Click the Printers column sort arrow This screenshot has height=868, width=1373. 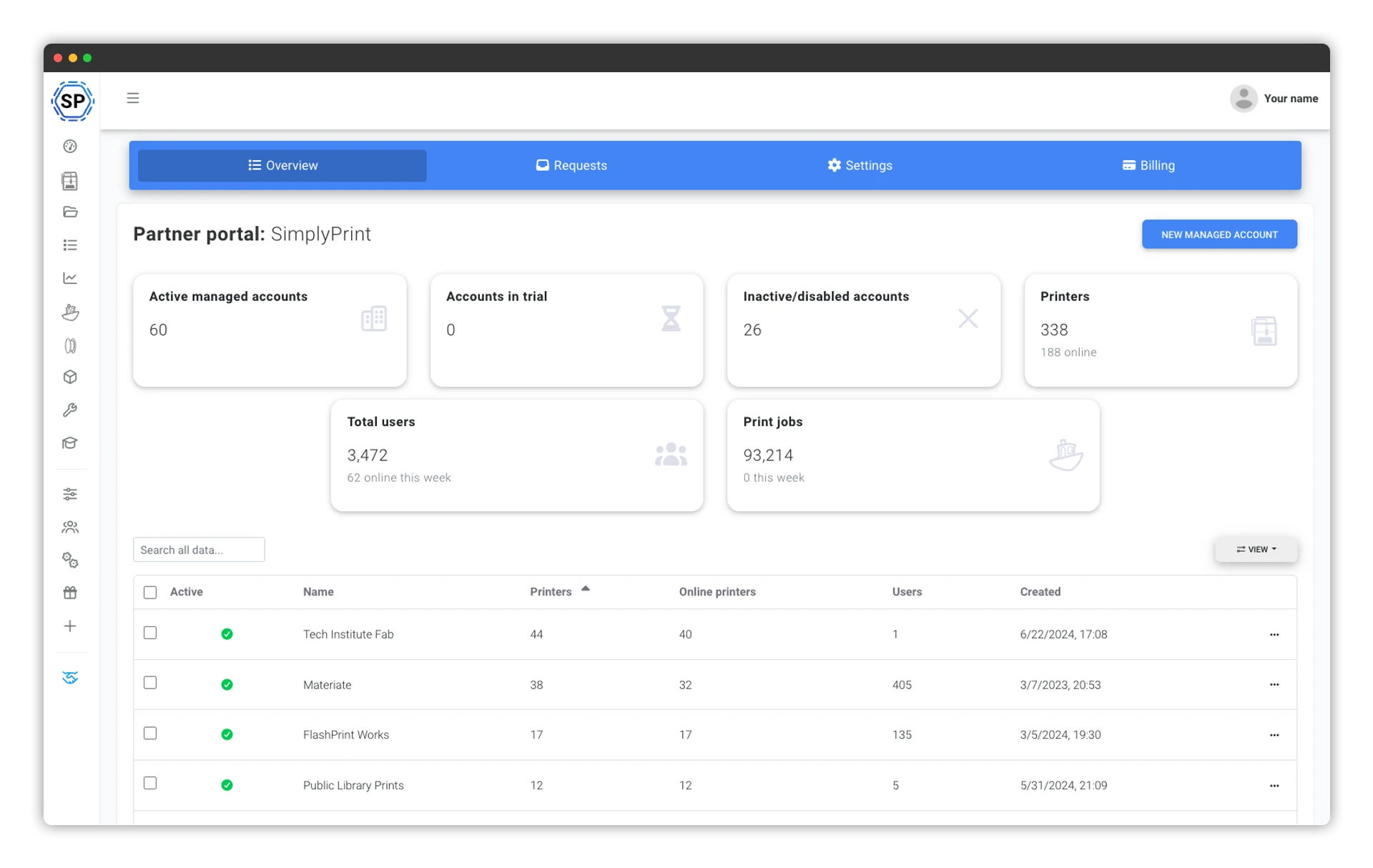(586, 588)
